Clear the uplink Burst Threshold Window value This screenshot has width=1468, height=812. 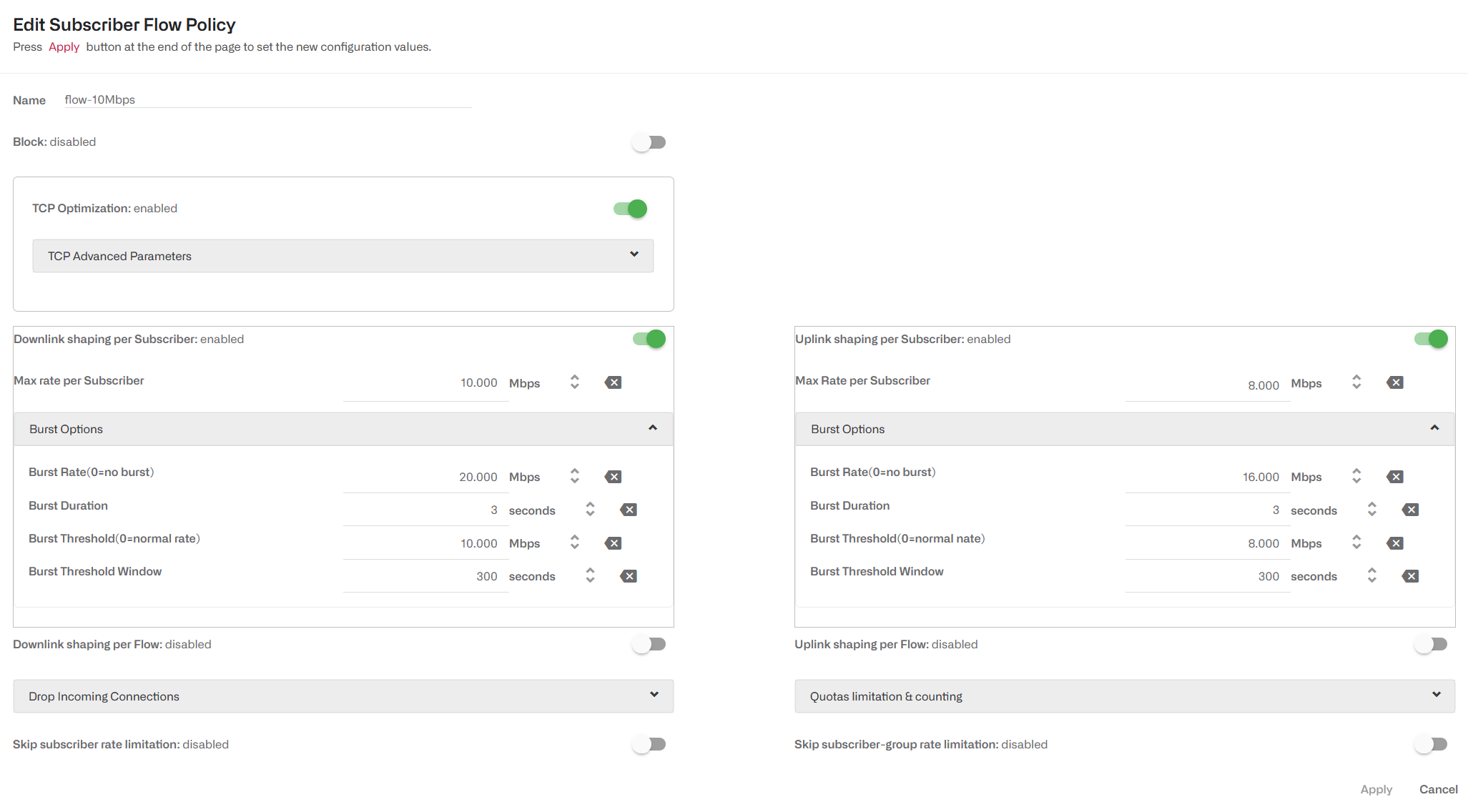pyautogui.click(x=1410, y=575)
